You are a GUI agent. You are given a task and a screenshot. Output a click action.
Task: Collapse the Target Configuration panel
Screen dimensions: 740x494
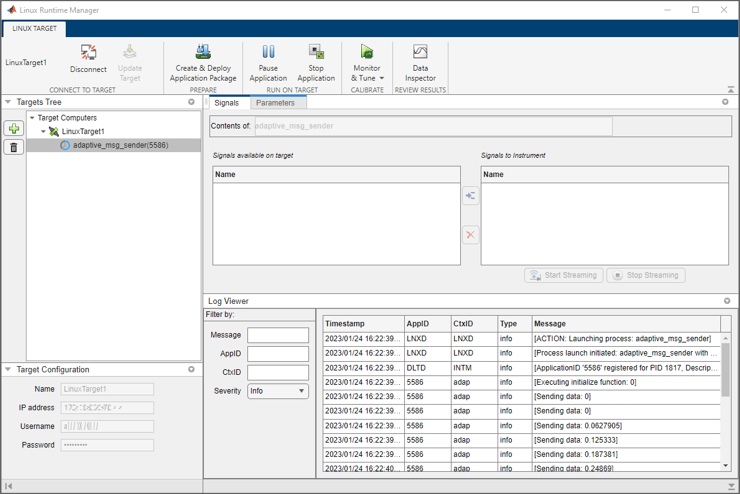pos(8,370)
